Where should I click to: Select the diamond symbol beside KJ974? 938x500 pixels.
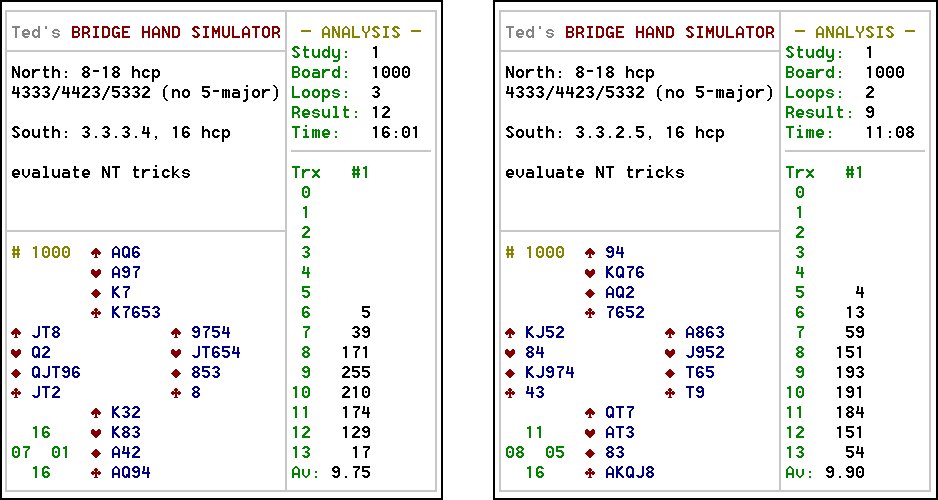coord(510,373)
